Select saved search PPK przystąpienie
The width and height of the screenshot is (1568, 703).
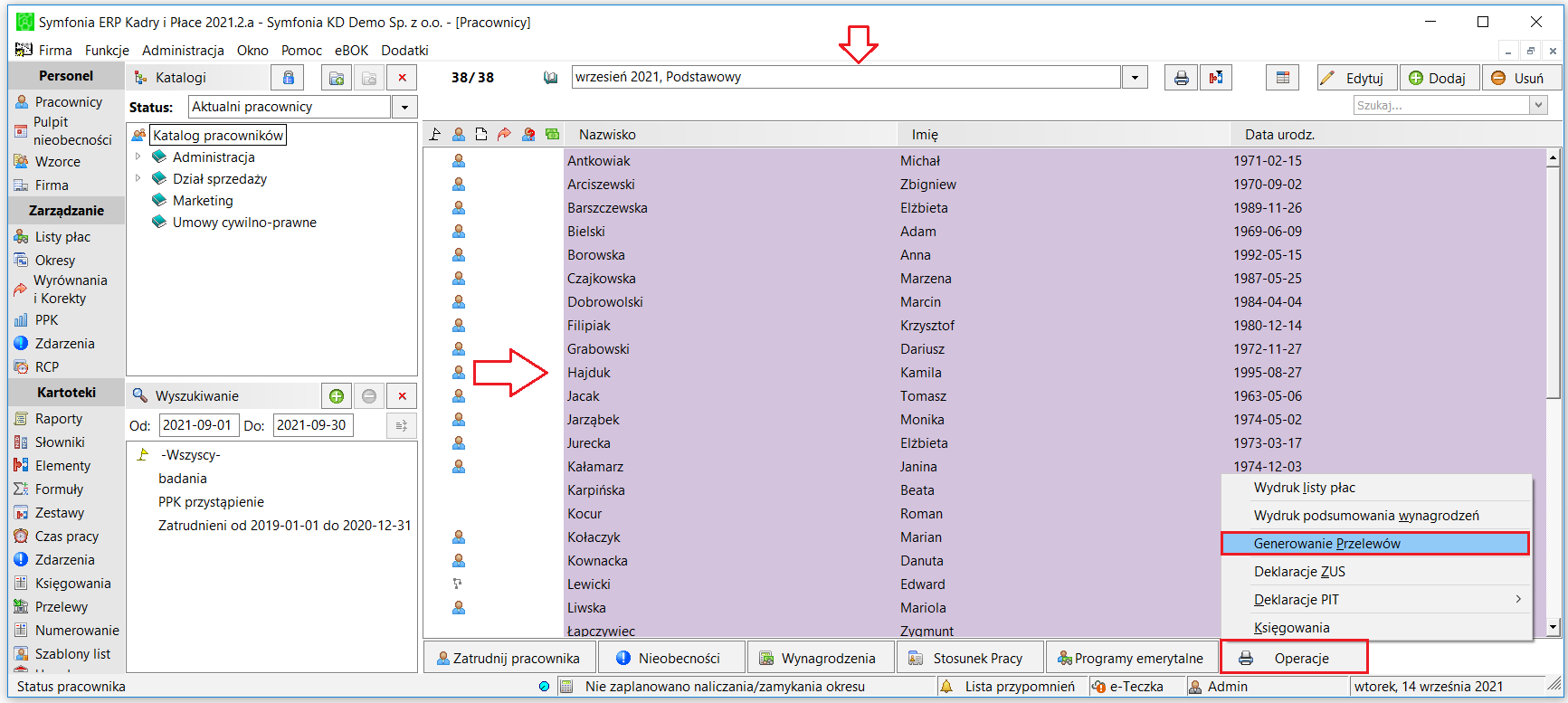click(211, 502)
